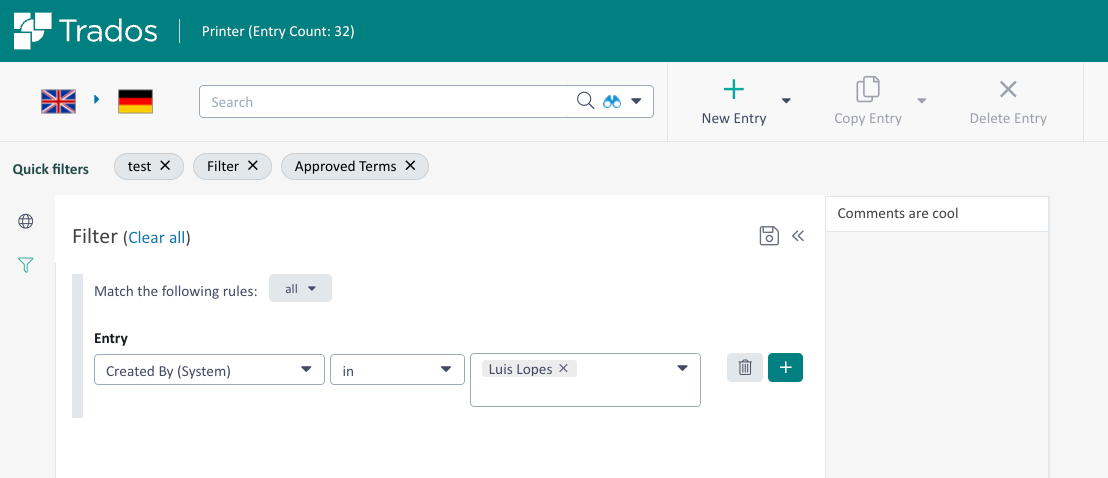This screenshot has height=478, width=1108.
Task: Click the English UK source language flag
Action: click(x=58, y=101)
